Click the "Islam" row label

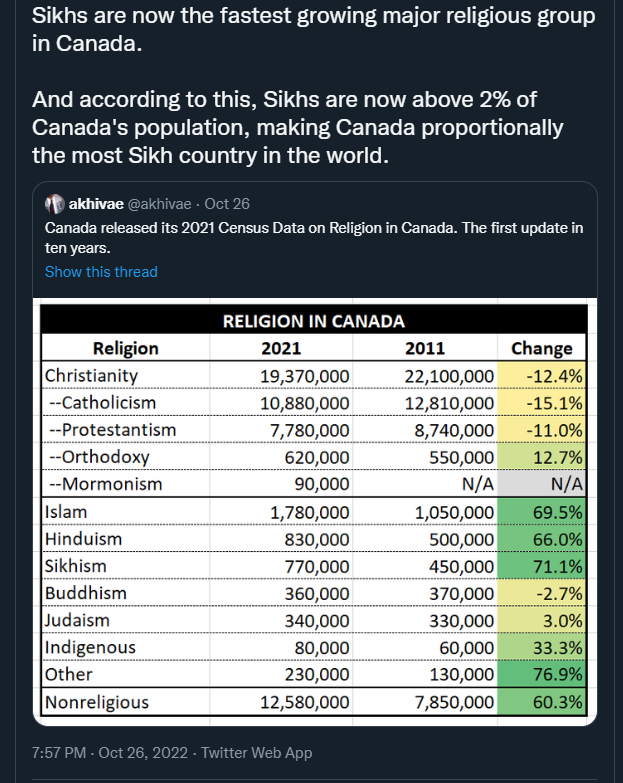click(66, 512)
